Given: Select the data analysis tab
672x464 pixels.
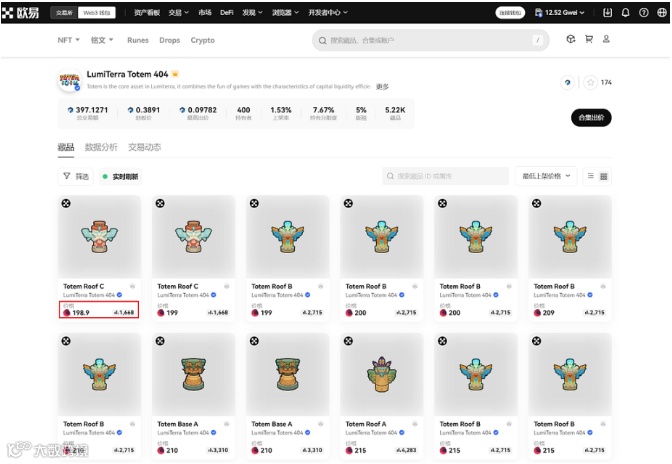Looking at the screenshot, I should [x=101, y=147].
